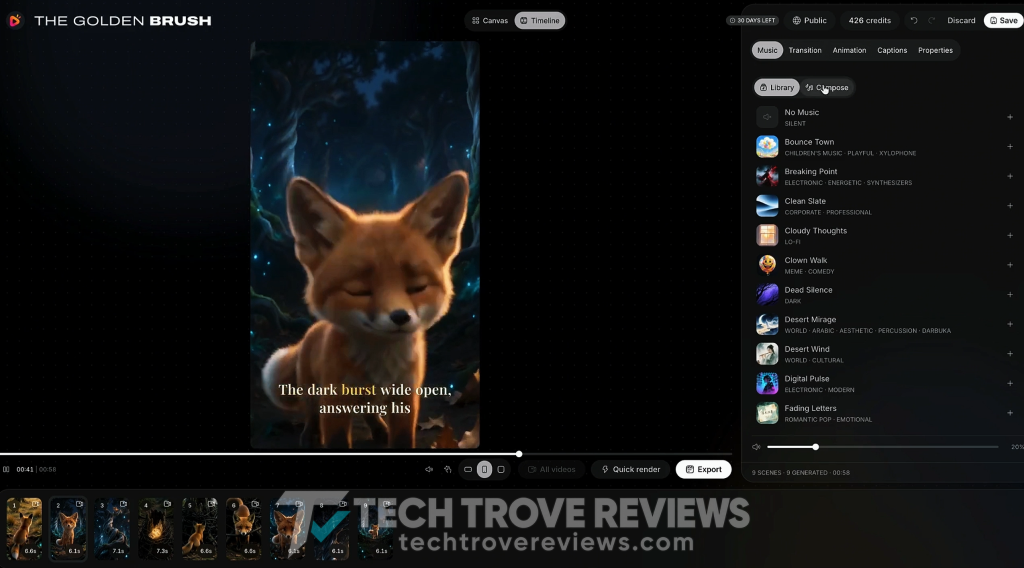1024x568 pixels.
Task: Preview Desert Wind cover art
Action: coord(767,354)
